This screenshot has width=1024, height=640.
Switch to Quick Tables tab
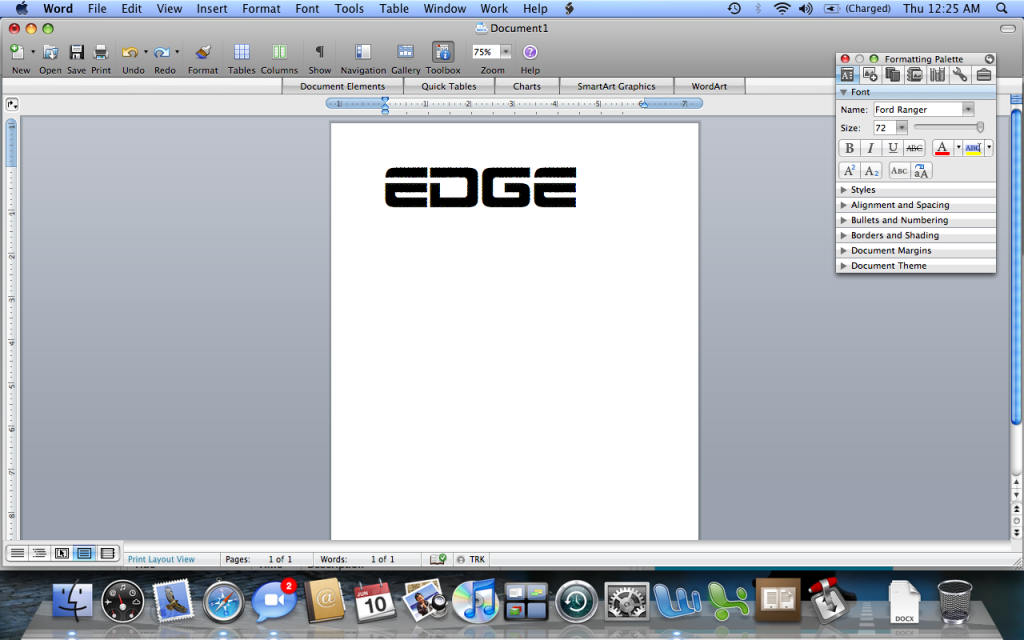pos(449,86)
